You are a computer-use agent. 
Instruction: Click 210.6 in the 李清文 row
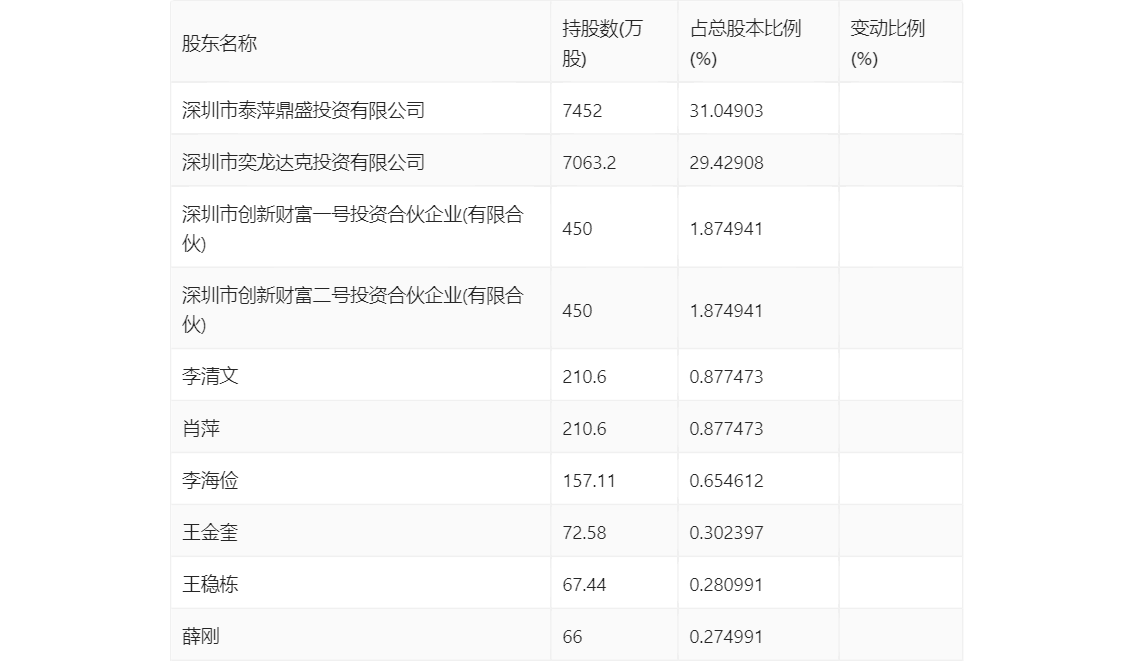pyautogui.click(x=584, y=377)
